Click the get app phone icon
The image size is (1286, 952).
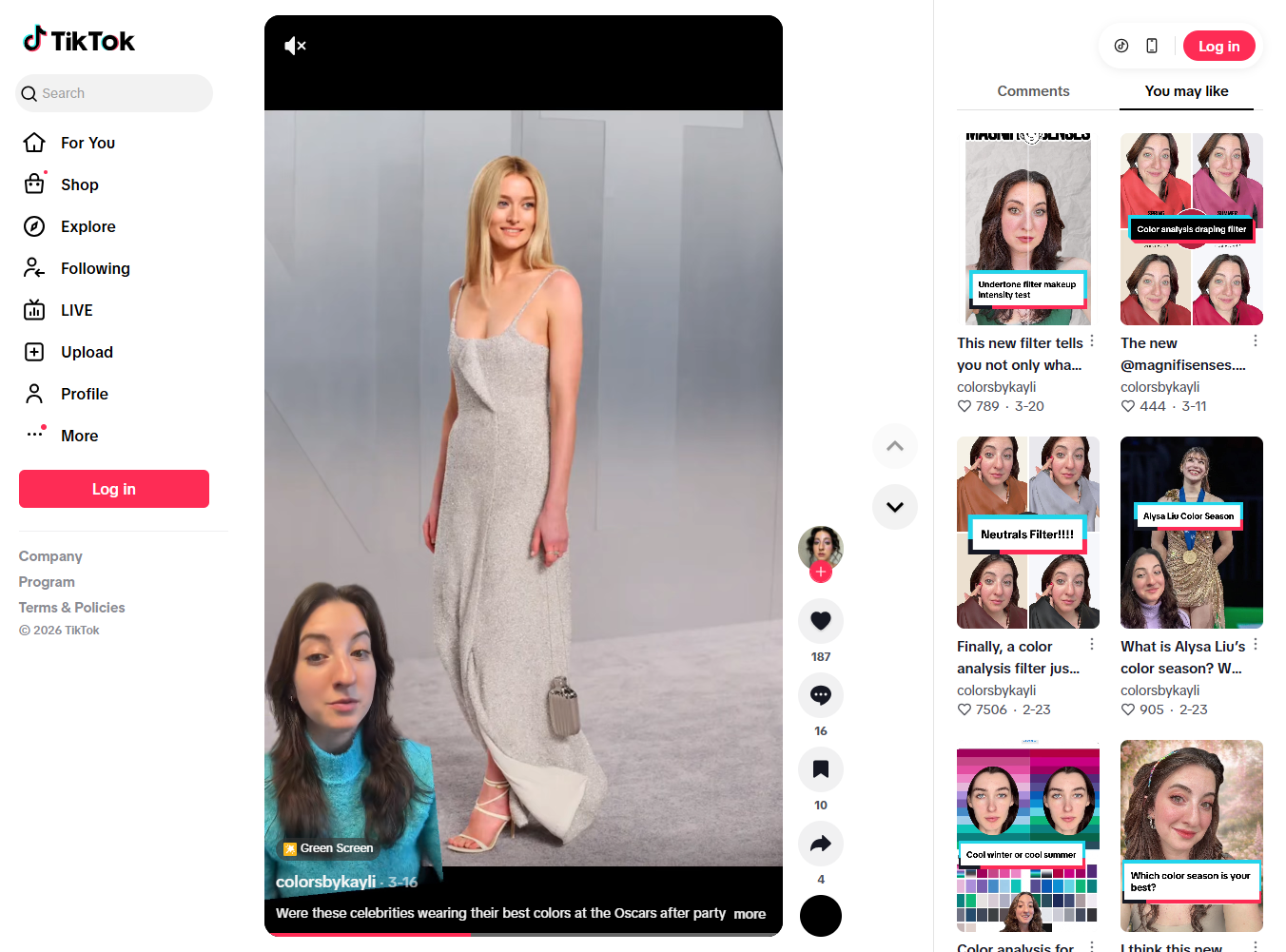1152,46
